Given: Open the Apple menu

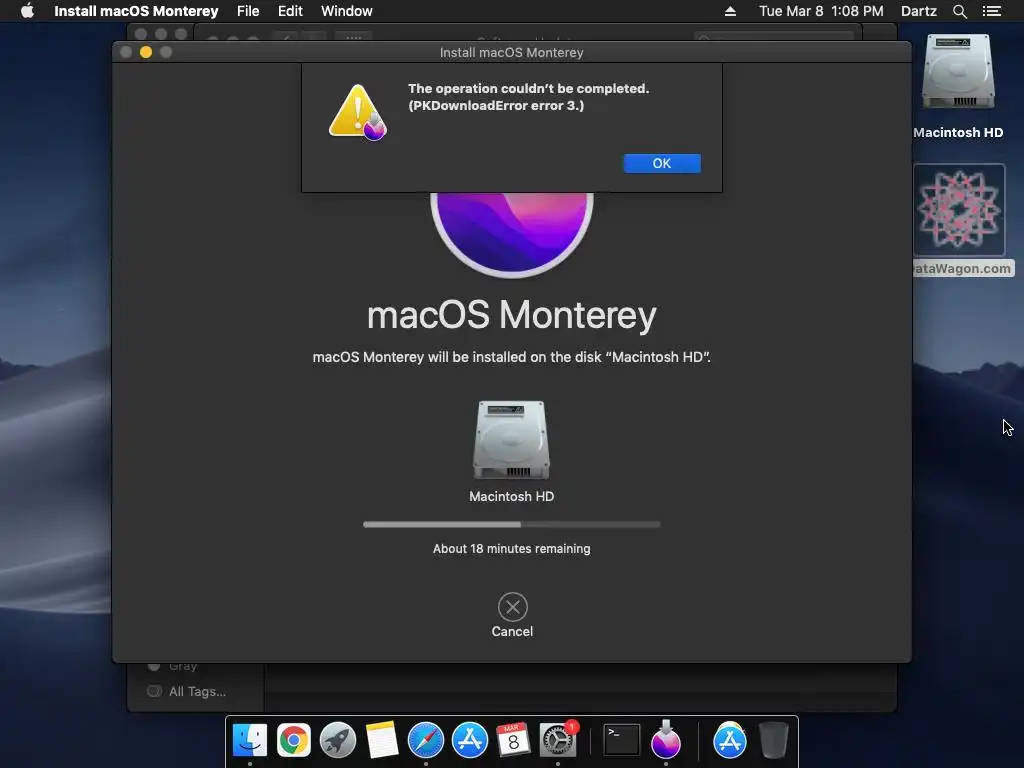Looking at the screenshot, I should (27, 11).
